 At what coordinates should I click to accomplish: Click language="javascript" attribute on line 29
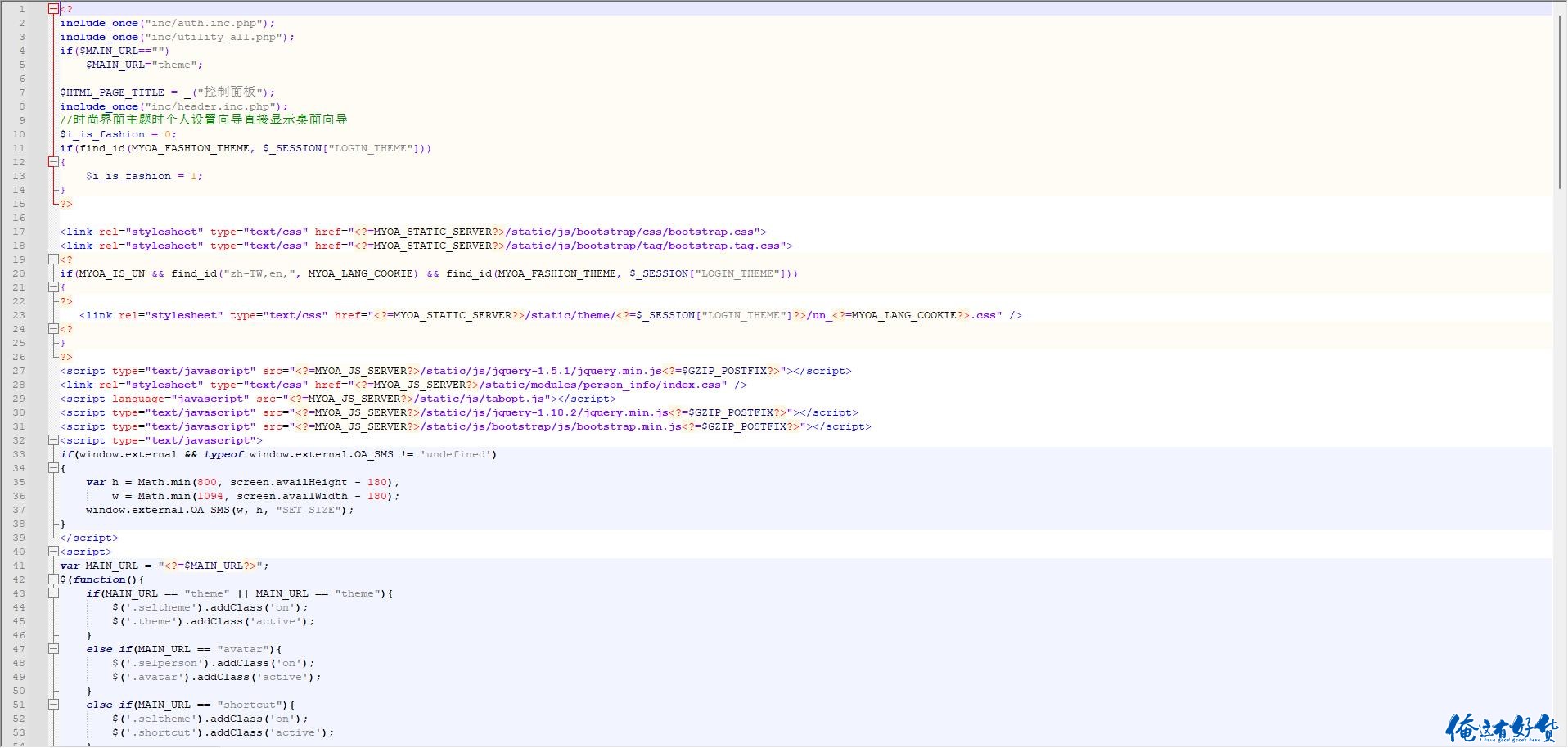coord(181,399)
